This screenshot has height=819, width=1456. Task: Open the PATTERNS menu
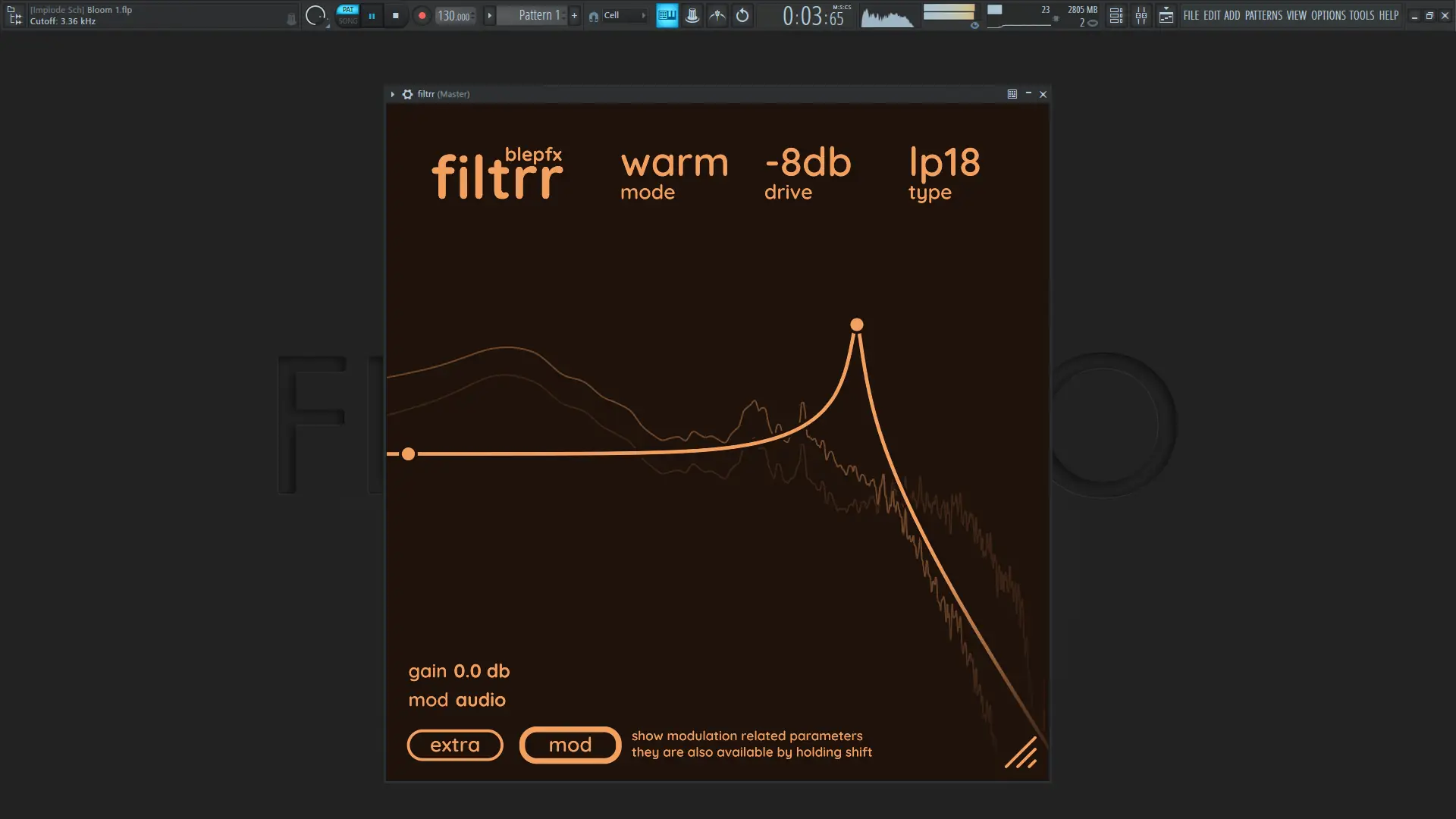1263,15
